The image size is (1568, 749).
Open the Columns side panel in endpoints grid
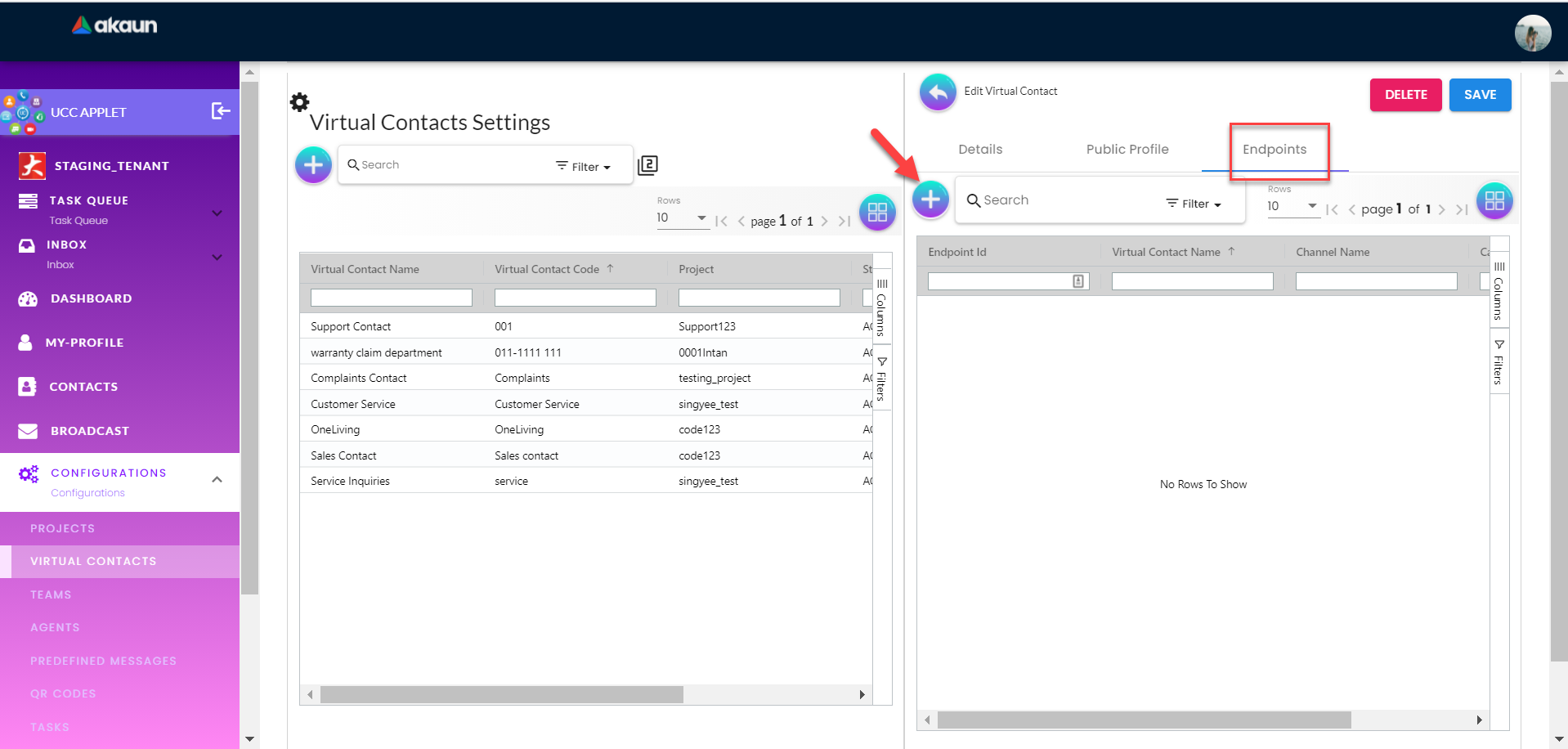coord(1499,291)
